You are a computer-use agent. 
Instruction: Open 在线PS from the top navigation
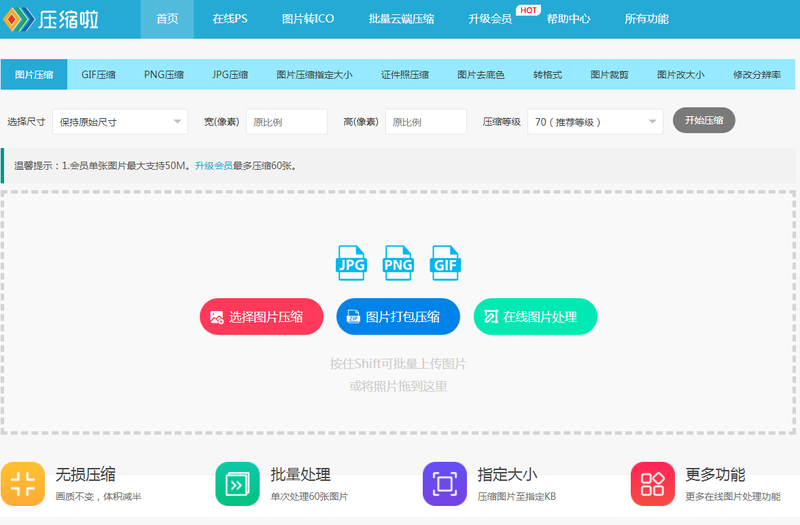[230, 19]
